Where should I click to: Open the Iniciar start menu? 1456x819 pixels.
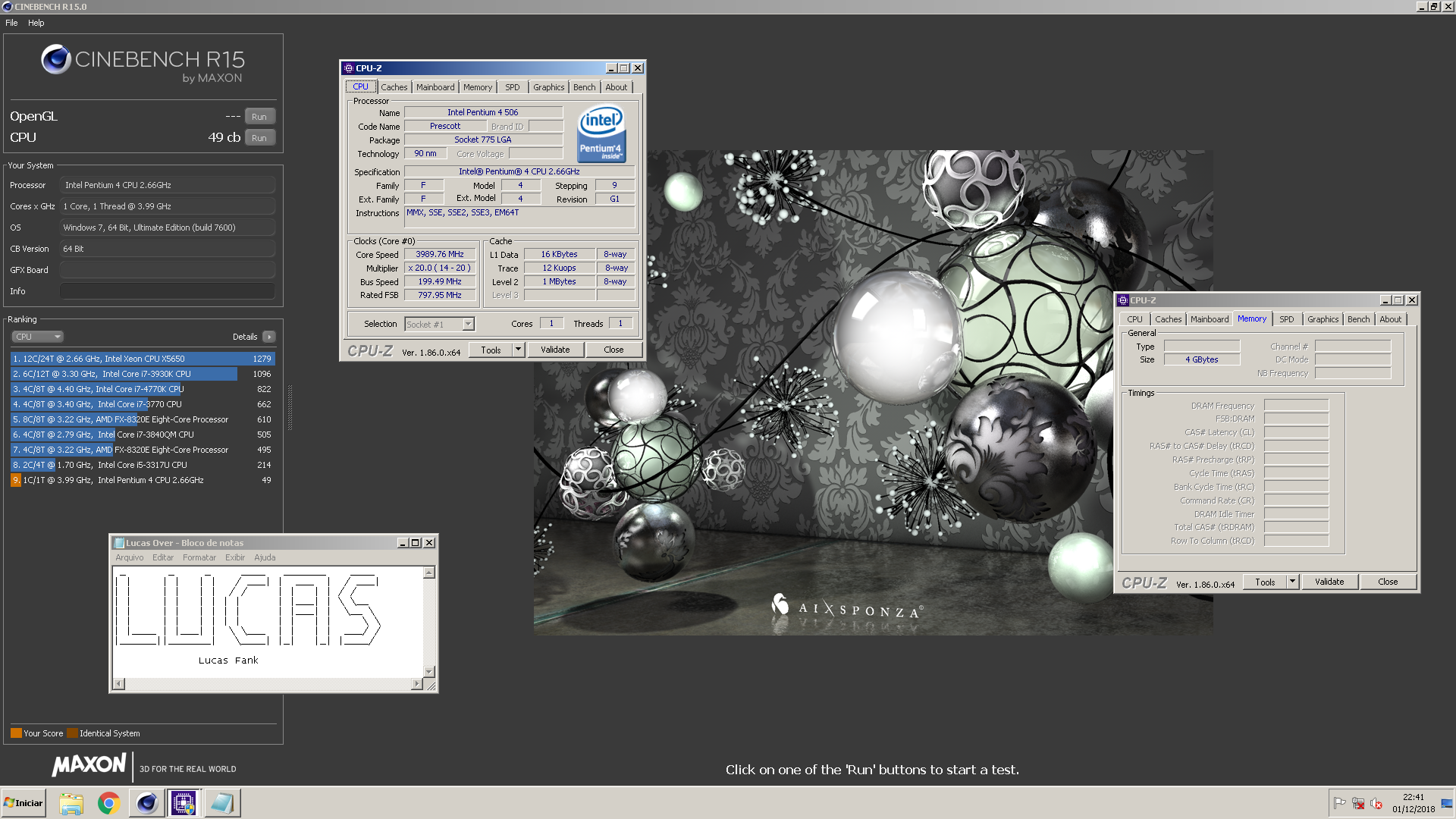pyautogui.click(x=24, y=803)
